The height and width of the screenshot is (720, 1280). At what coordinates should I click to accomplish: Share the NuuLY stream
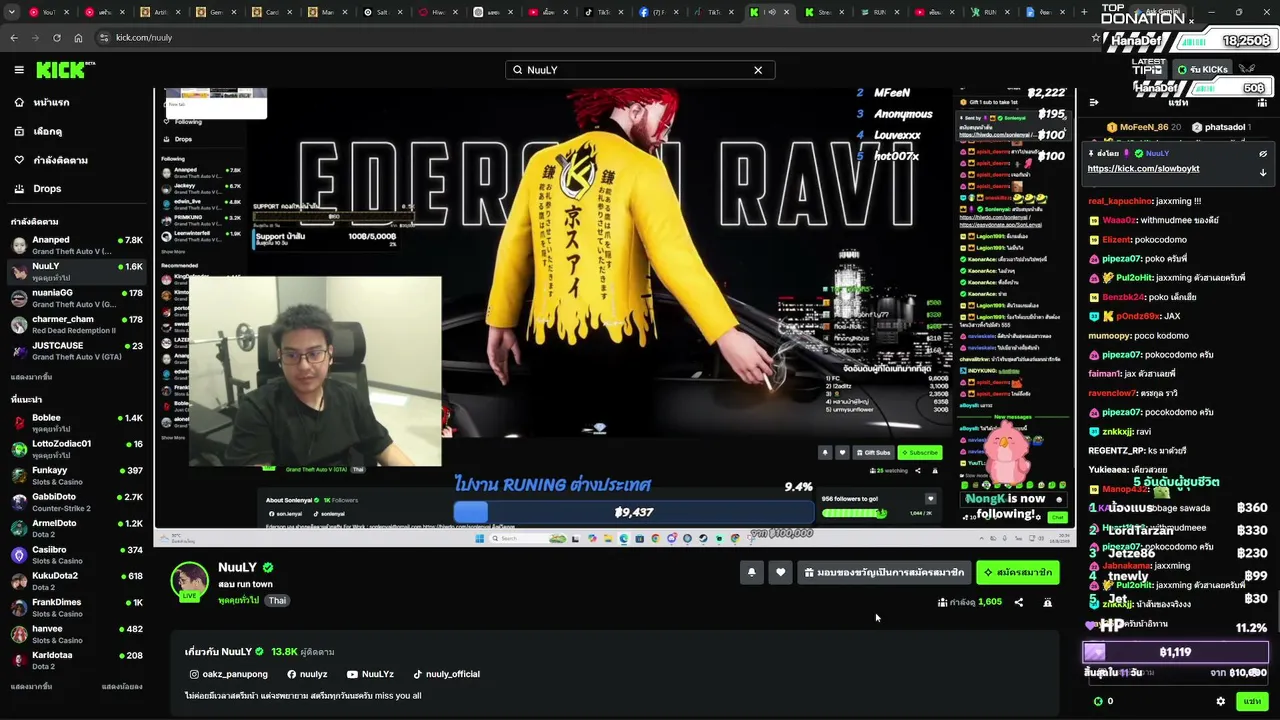(x=1018, y=603)
